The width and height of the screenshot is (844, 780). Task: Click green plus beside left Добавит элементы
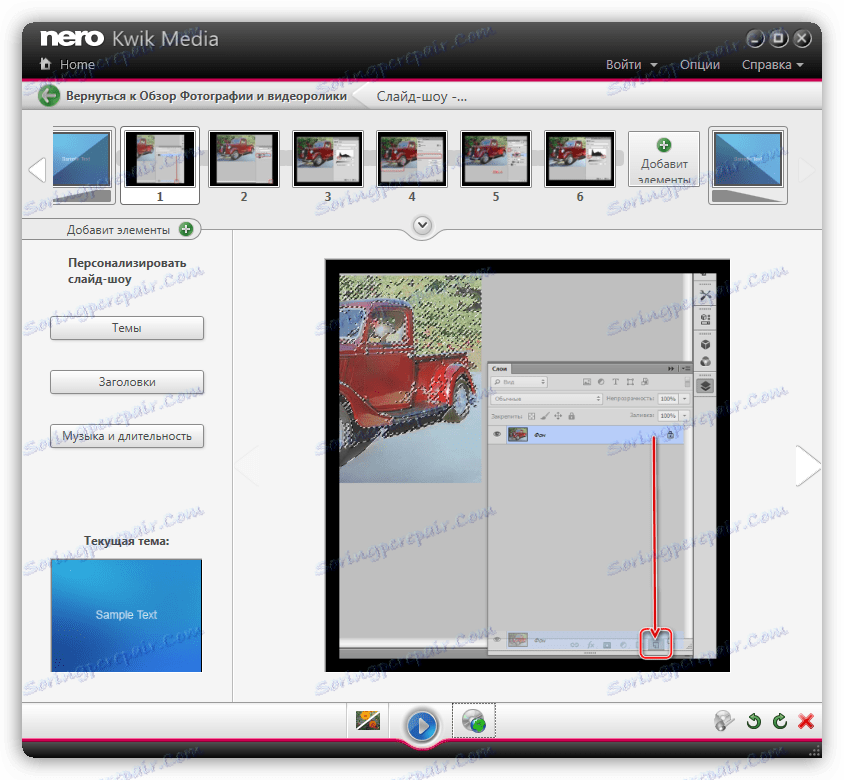[x=185, y=229]
